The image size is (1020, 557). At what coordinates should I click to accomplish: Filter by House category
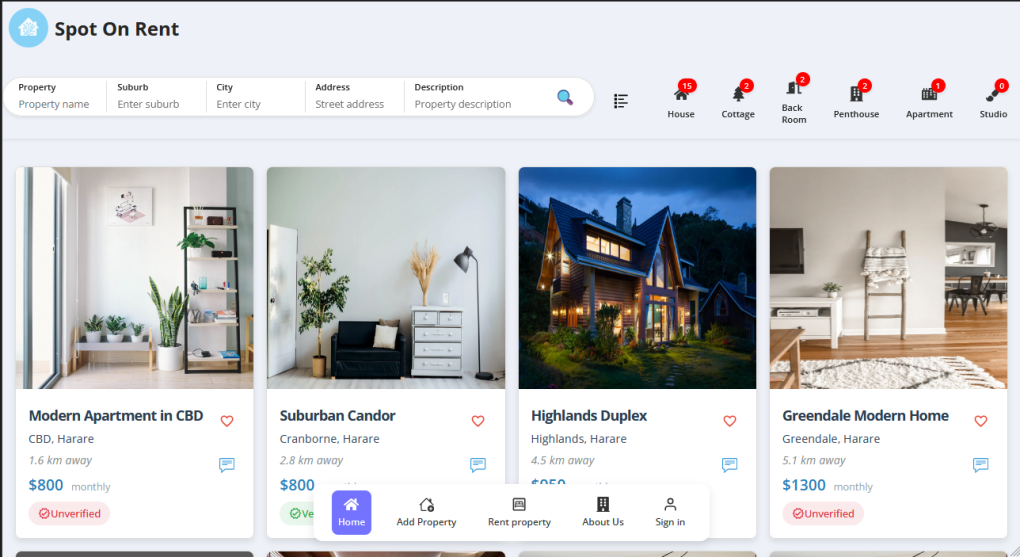click(680, 100)
